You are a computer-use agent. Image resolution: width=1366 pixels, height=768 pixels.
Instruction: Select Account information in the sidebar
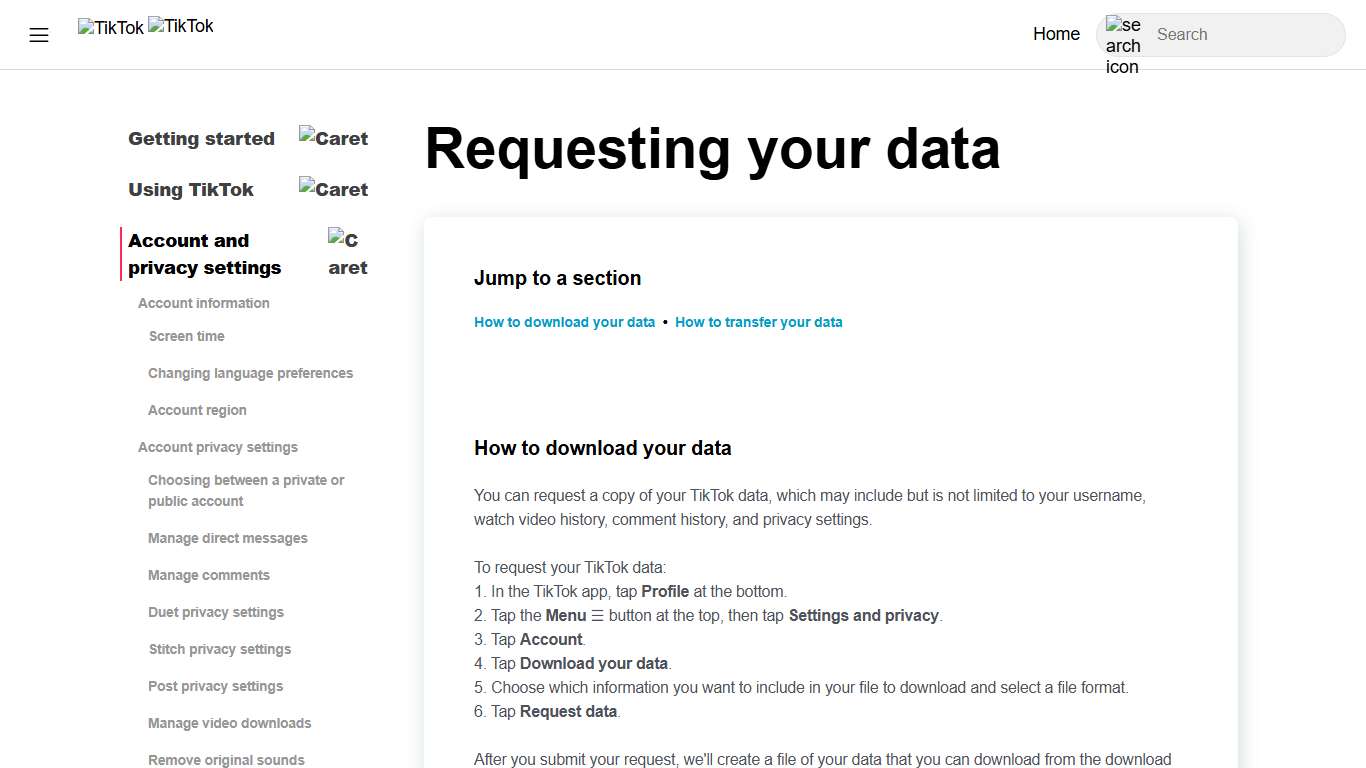tap(204, 303)
